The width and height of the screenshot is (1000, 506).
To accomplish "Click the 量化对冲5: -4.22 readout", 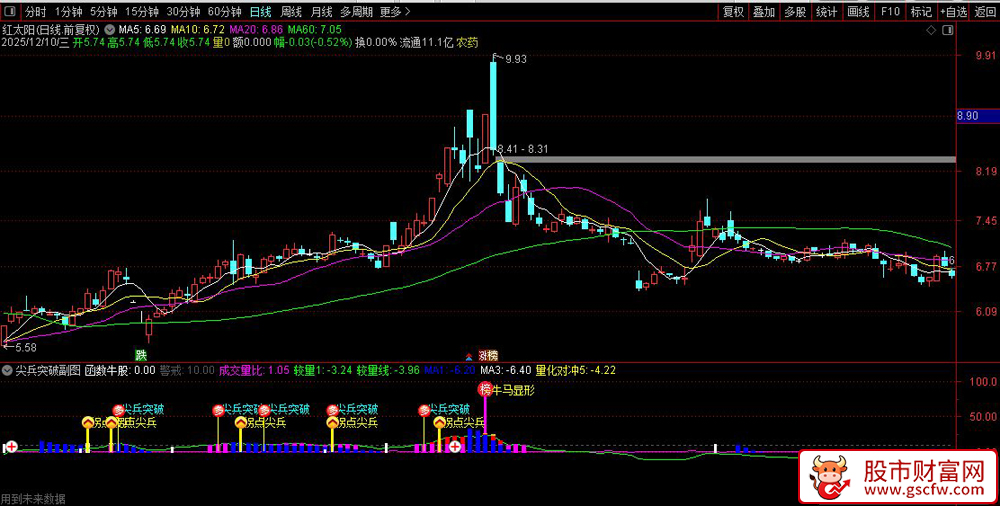I will point(575,369).
